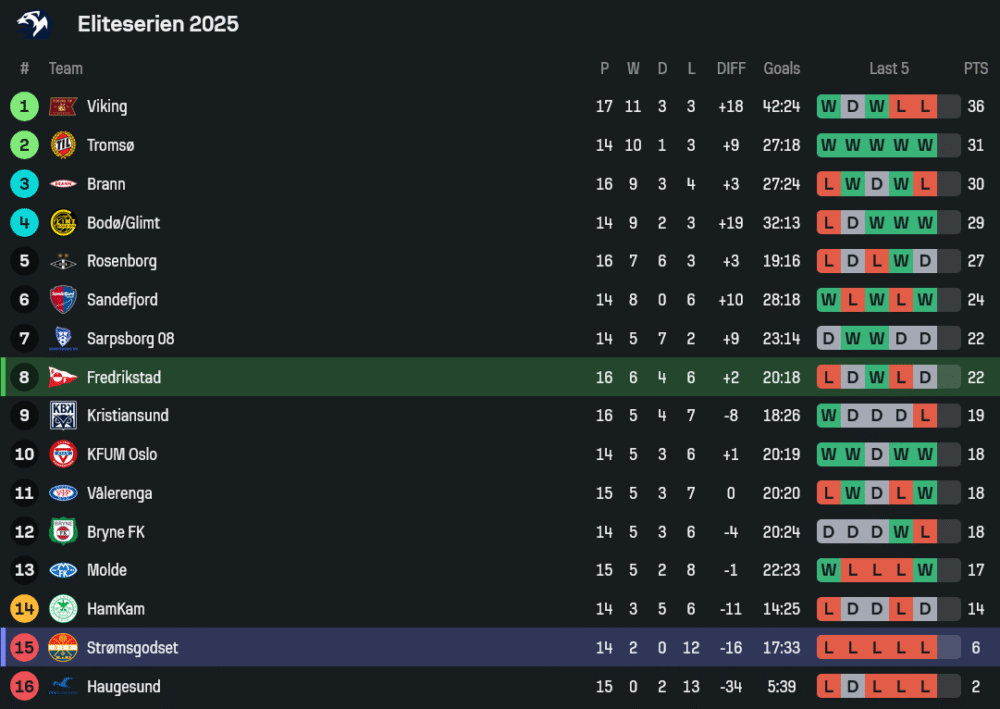
Task: Sort table by DIFF column header
Action: (x=731, y=68)
